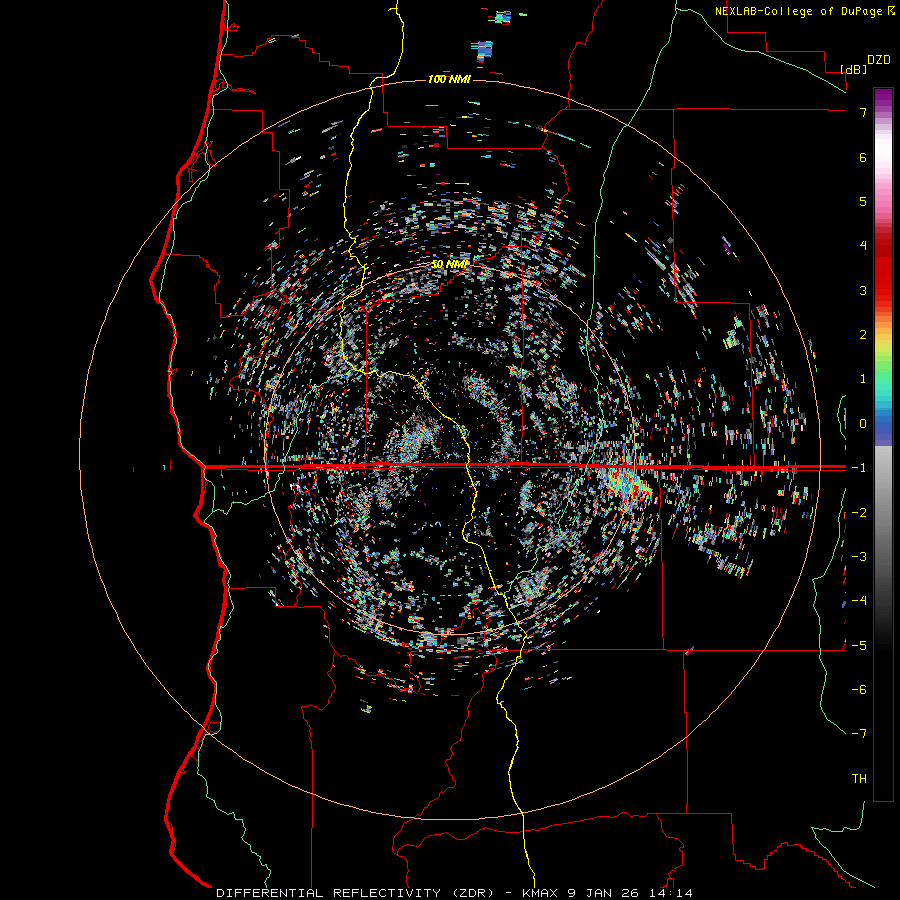The width and height of the screenshot is (900, 900).
Task: Click the -7 value on color scale
Action: [x=859, y=734]
